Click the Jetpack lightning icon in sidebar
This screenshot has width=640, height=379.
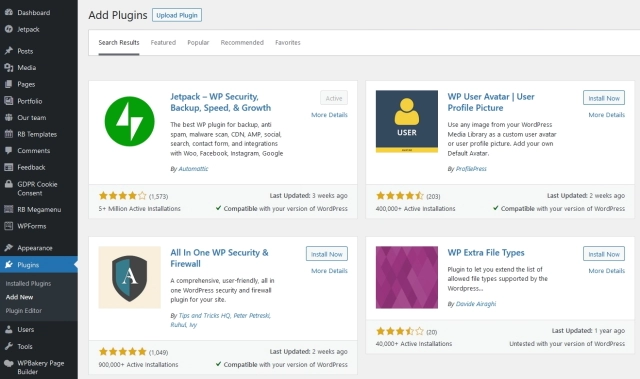tap(9, 29)
